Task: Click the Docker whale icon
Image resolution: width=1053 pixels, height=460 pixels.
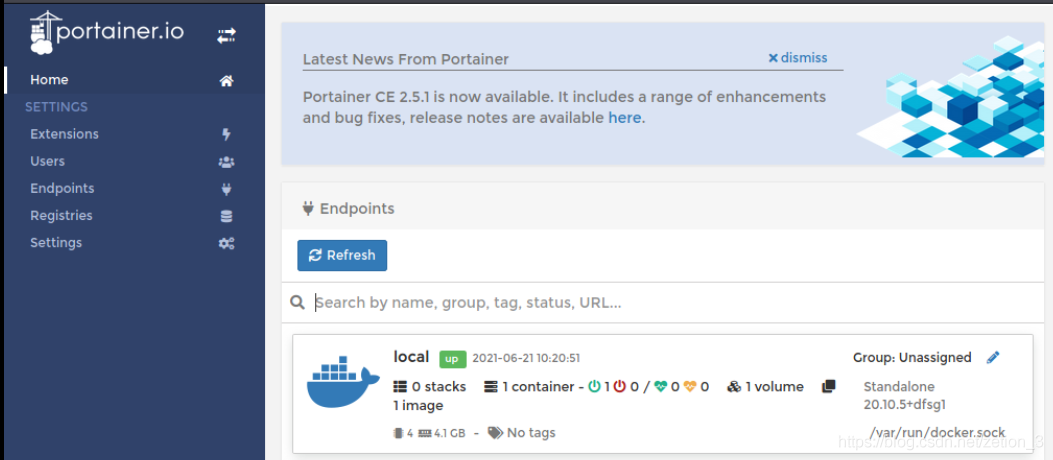Action: 342,385
